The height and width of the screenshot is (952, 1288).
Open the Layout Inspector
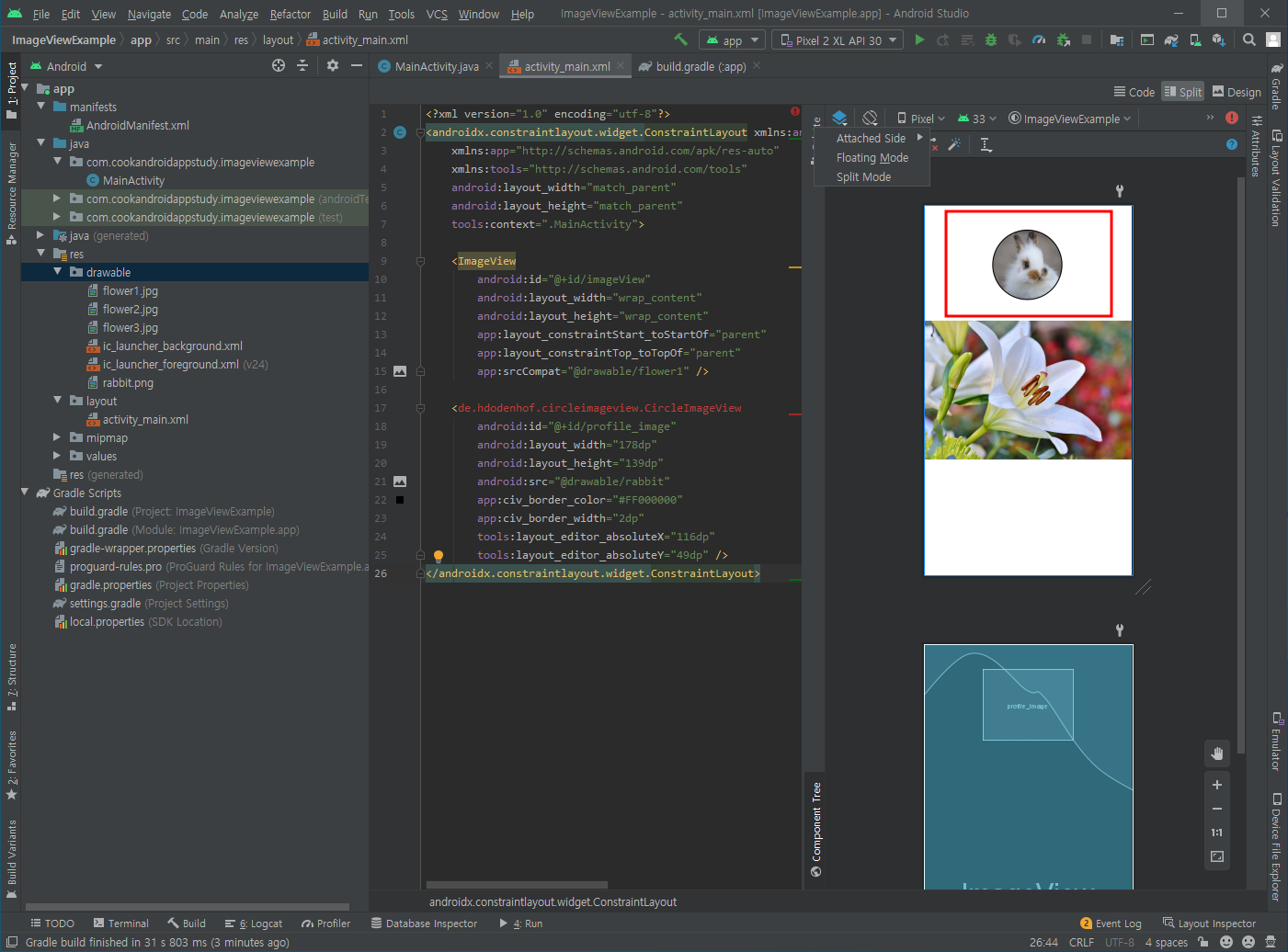[x=1209, y=924]
